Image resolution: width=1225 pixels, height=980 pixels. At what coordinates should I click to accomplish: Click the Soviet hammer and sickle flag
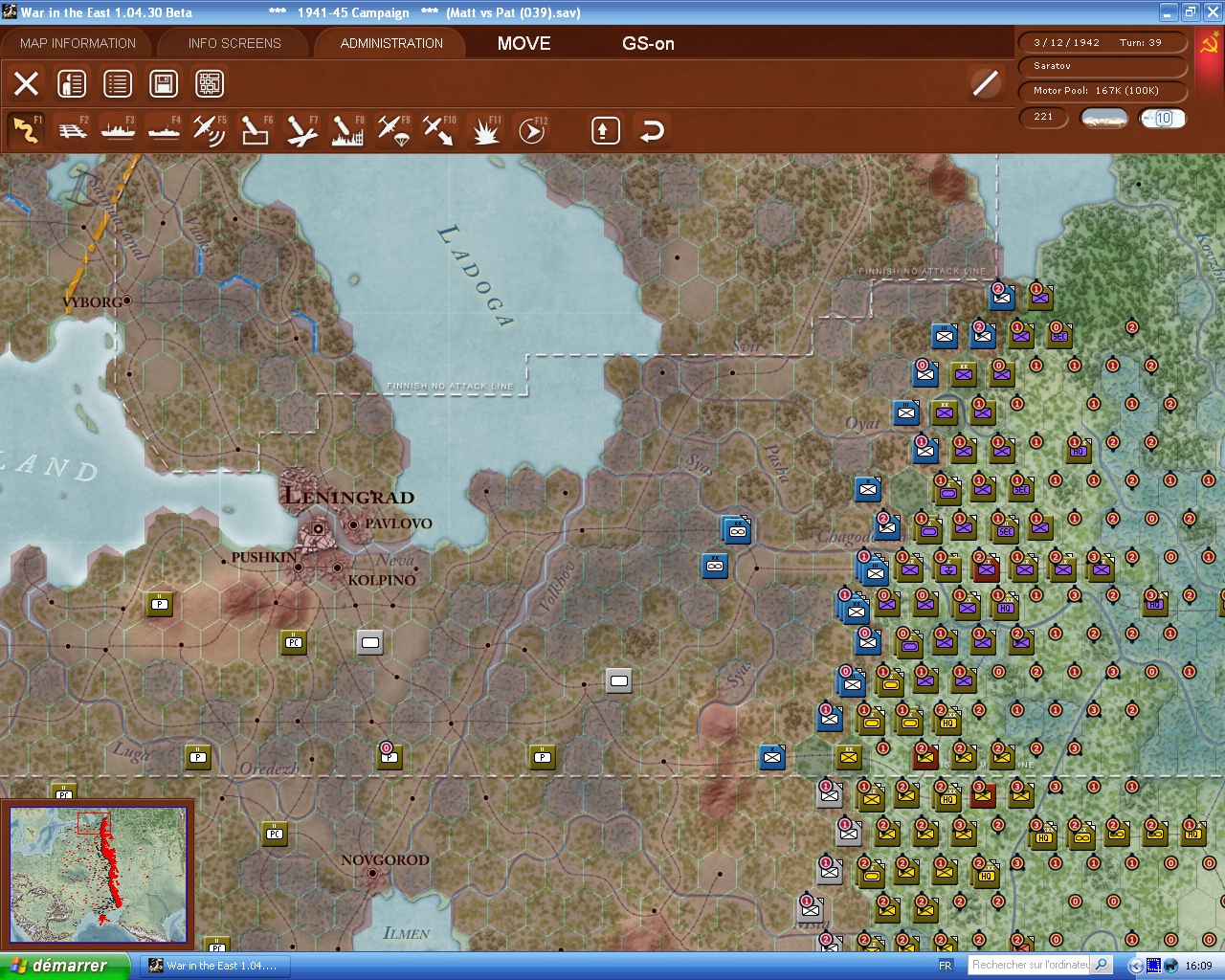1210,44
